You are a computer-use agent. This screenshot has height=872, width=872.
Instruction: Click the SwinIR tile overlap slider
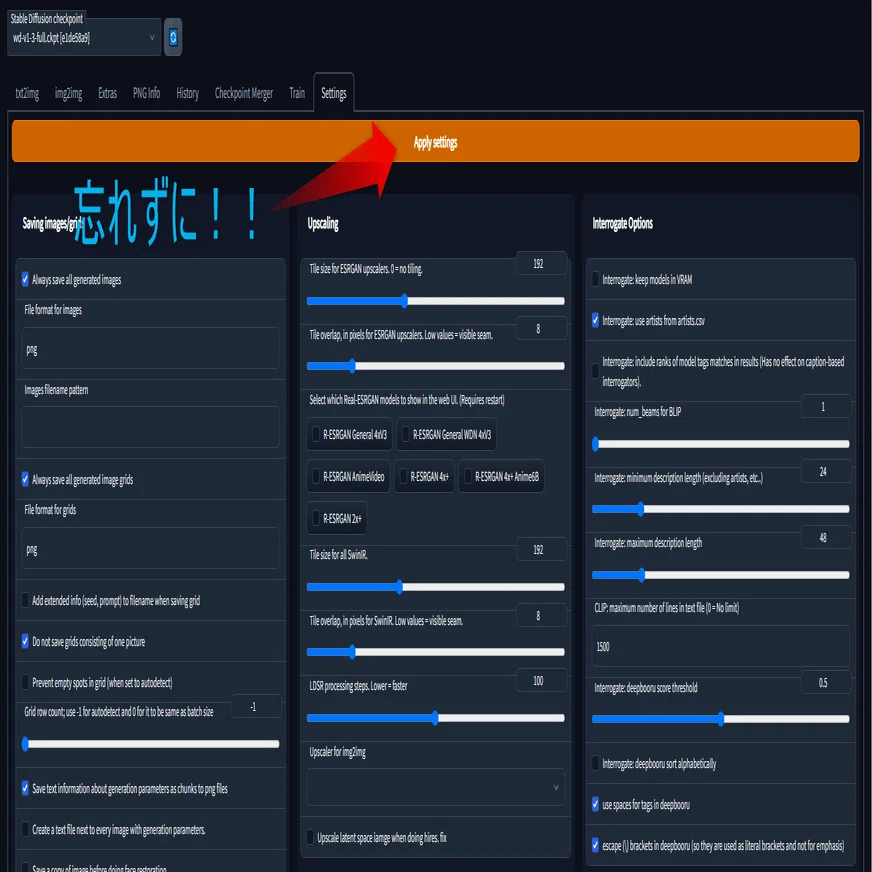(x=435, y=652)
